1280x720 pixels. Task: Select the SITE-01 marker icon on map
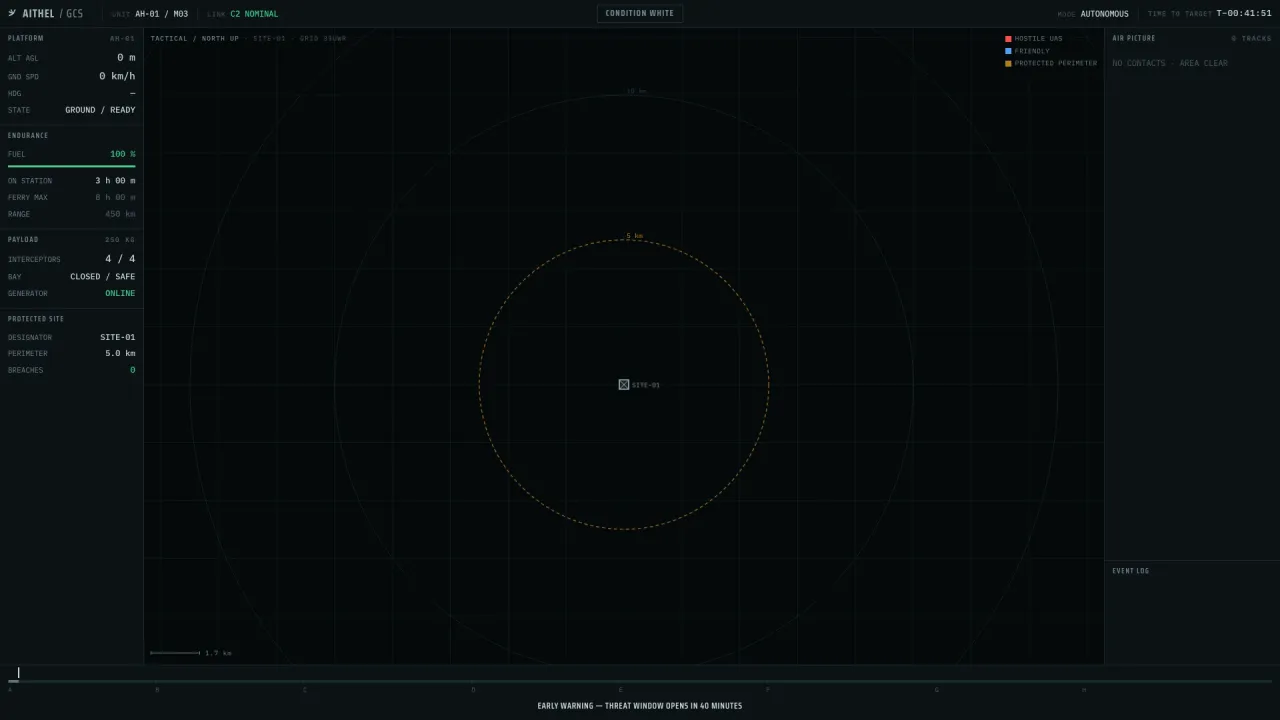624,384
